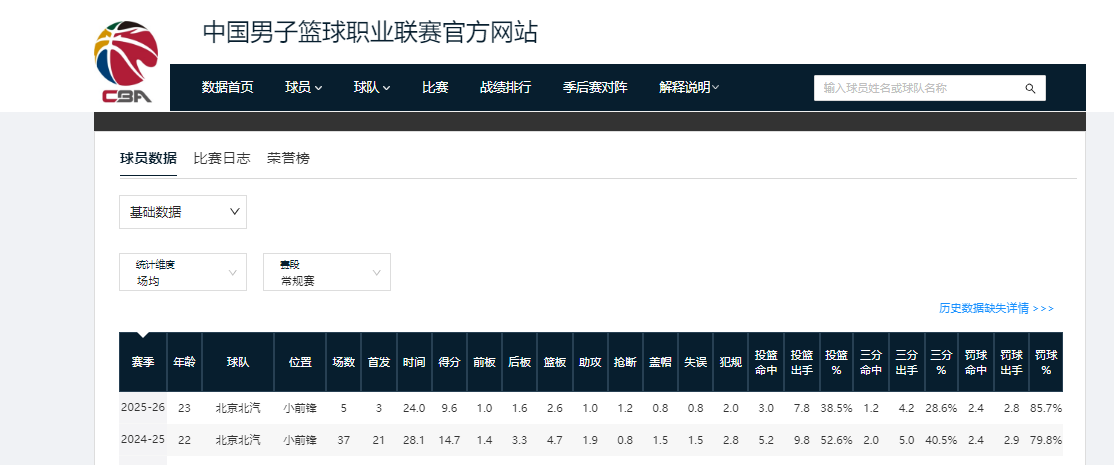Go to the 比赛 page
Screen dimensions: 1114x465
[x=435, y=87]
